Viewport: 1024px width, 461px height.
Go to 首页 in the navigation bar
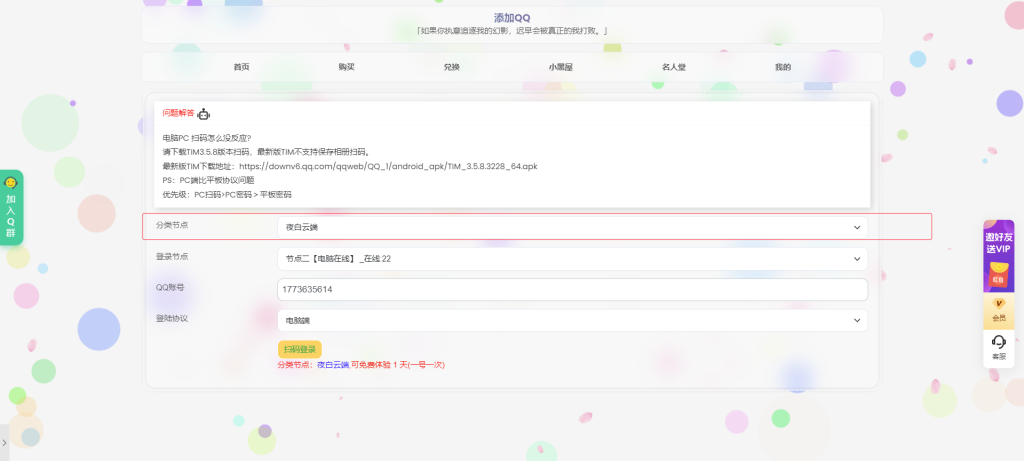click(x=242, y=67)
